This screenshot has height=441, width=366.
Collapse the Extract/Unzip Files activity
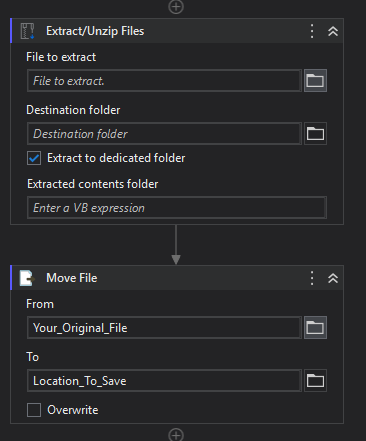click(x=333, y=31)
